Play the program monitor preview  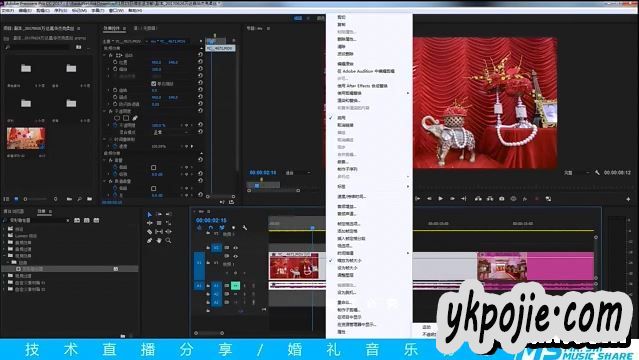click(441, 199)
